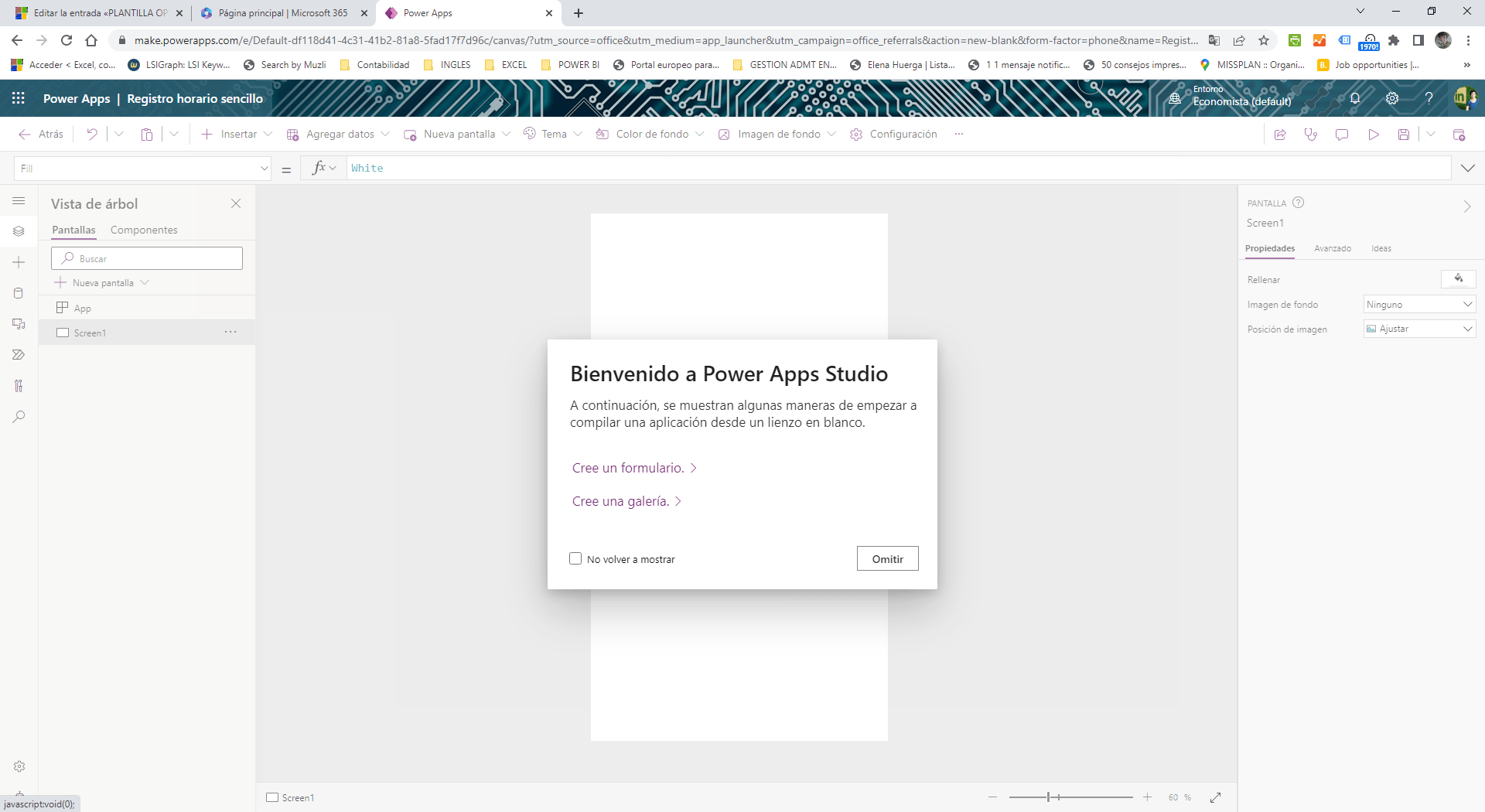The height and width of the screenshot is (812, 1485).
Task: Click the Preview app play icon
Action: 1374,135
